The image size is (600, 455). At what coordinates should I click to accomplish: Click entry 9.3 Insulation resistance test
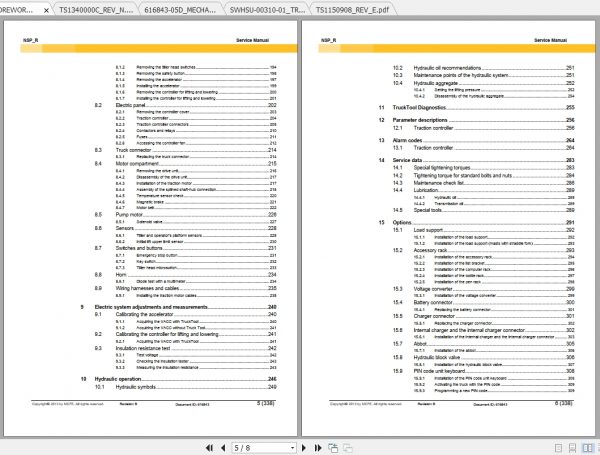186,348
